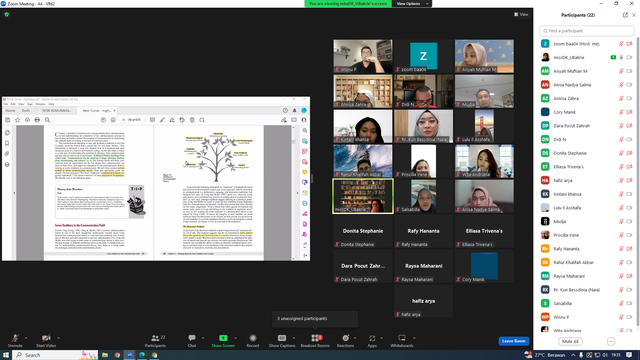Viewport: 640px width, 360px height.
Task: Show hidden system tray icons chevron
Action: tap(573, 355)
